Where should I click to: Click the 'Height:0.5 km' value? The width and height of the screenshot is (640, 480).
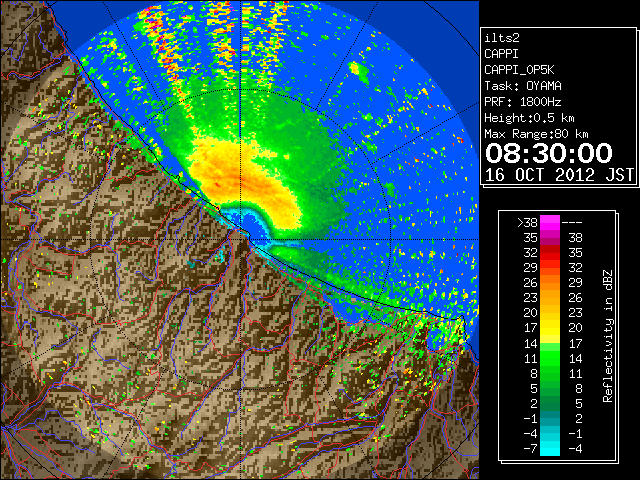[x=529, y=118]
